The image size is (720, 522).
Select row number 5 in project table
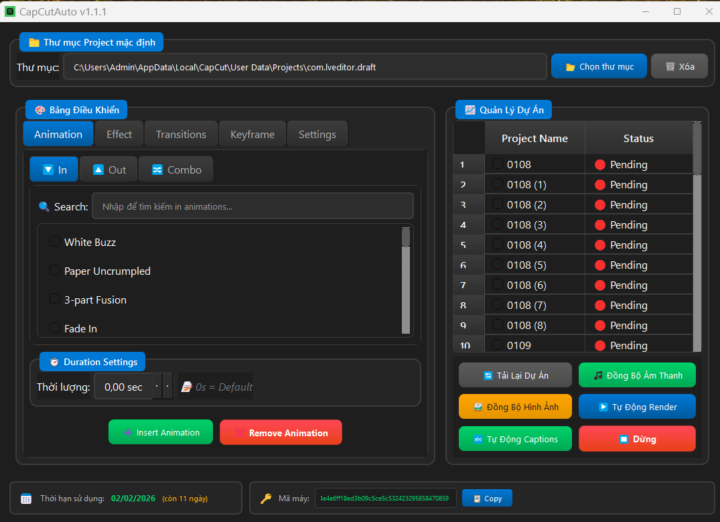click(469, 245)
